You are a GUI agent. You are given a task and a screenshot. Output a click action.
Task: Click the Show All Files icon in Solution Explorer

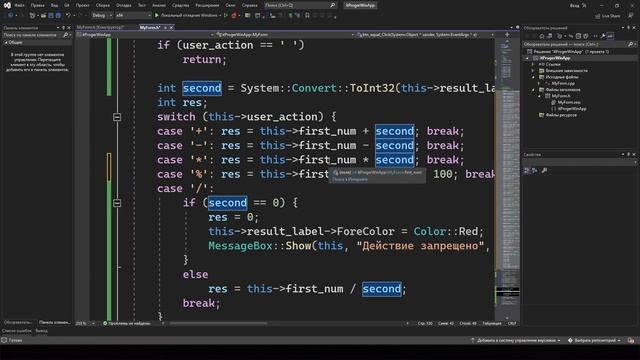(586, 36)
